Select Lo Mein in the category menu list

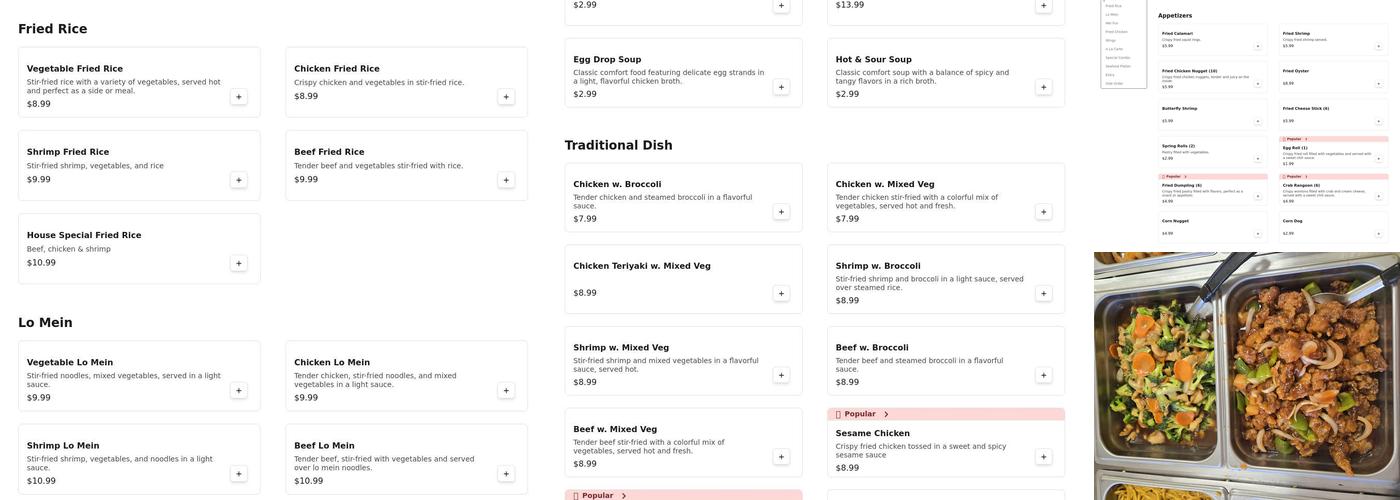click(1112, 14)
